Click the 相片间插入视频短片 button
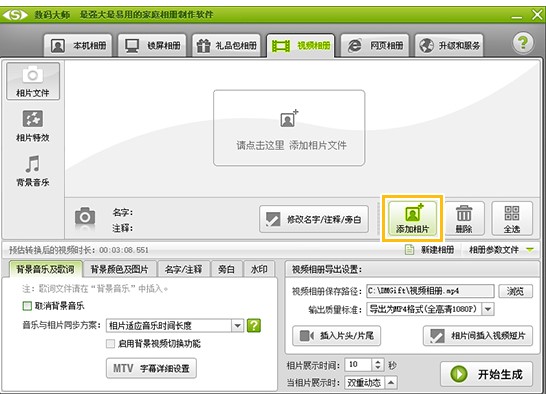 478,335
